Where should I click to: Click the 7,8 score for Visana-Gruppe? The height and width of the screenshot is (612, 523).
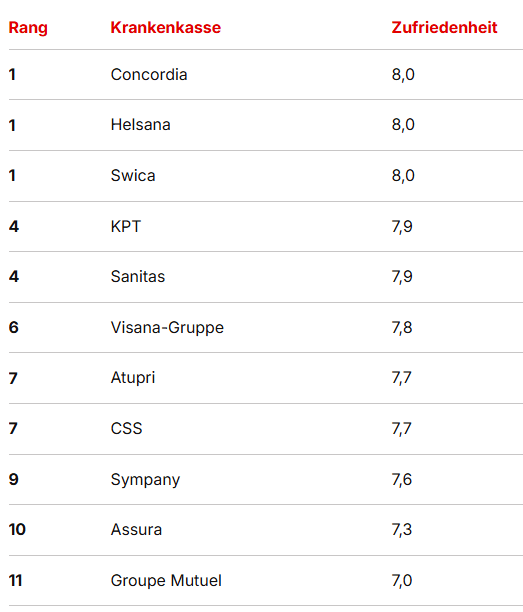[402, 328]
